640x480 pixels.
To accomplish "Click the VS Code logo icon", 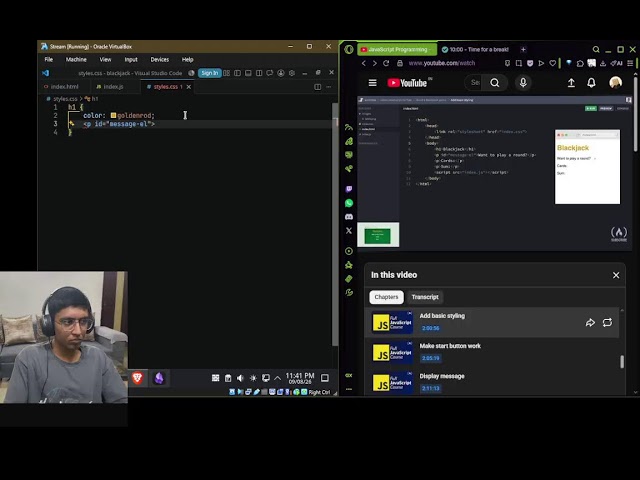I will click(45, 73).
